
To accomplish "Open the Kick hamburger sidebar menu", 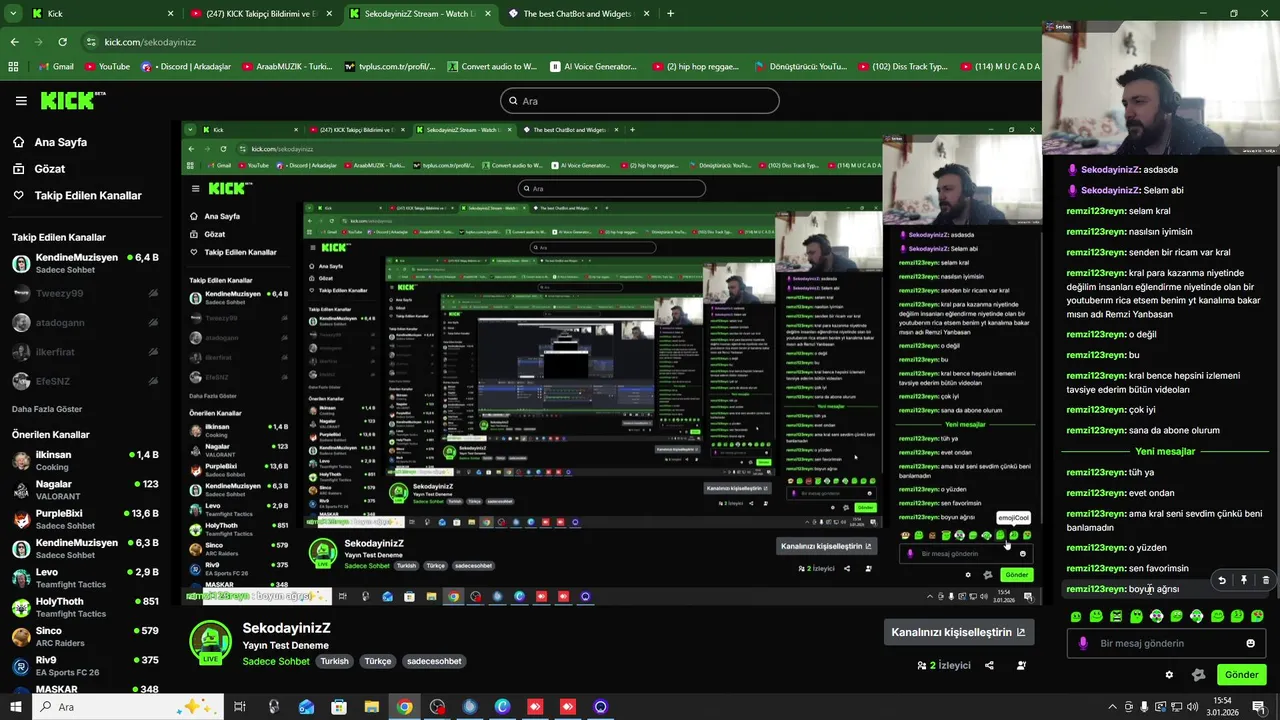I will tap(20, 101).
